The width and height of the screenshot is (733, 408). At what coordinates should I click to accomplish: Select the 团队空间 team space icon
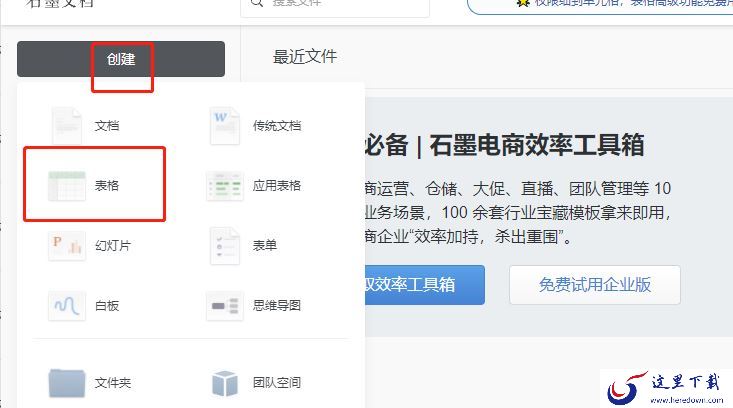tap(225, 383)
